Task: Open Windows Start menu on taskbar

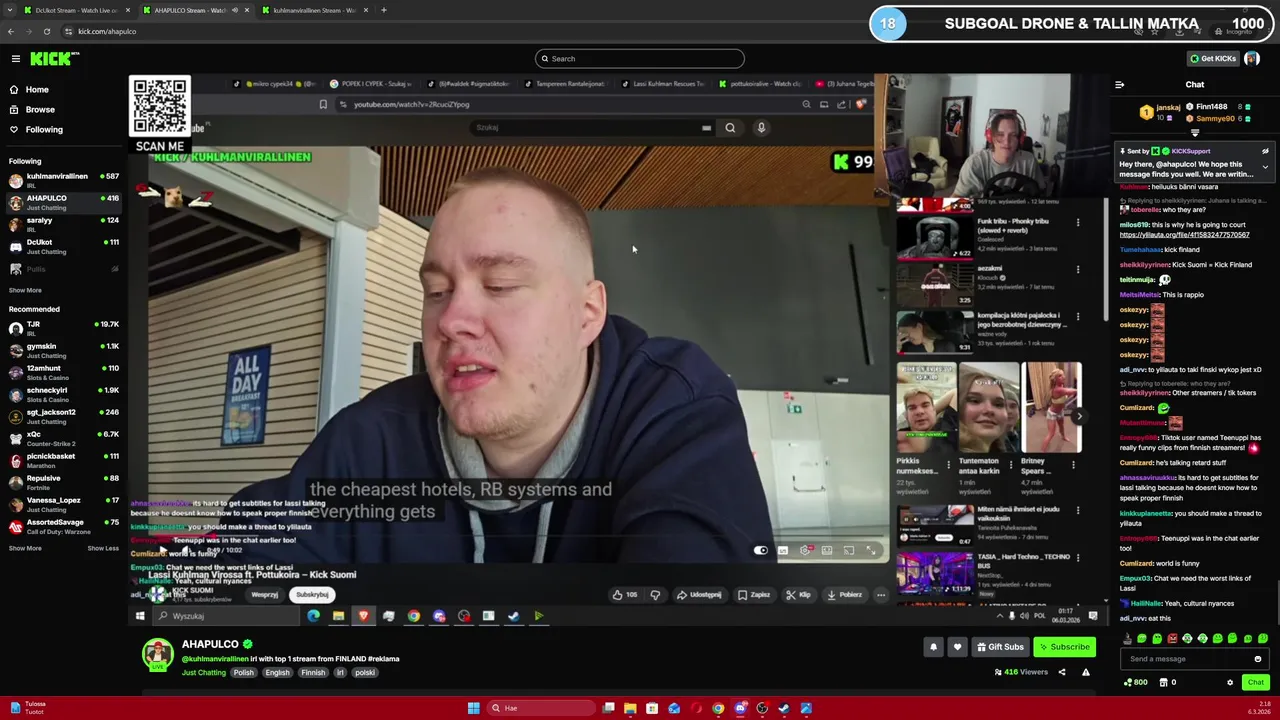Action: [x=473, y=708]
